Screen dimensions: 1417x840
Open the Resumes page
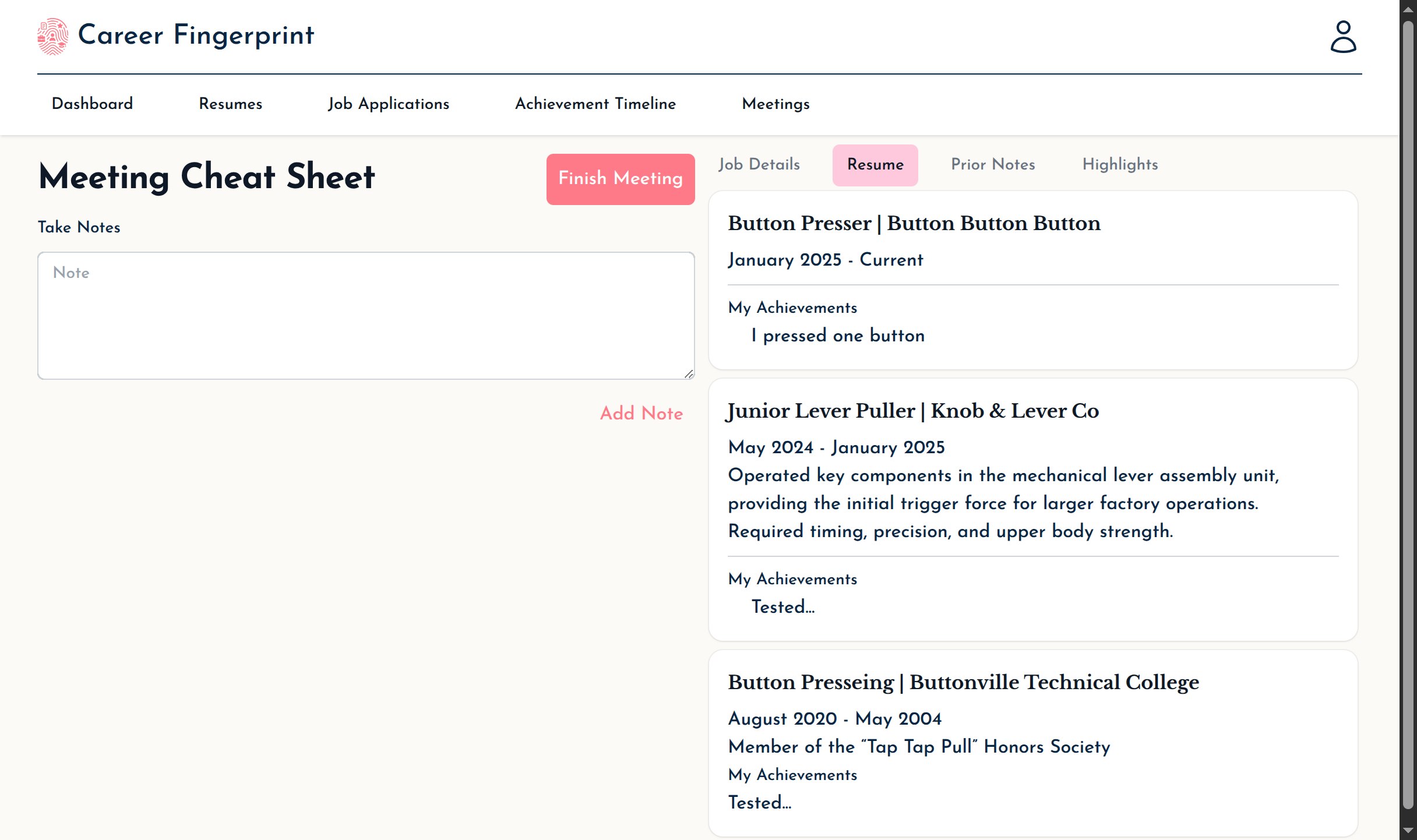pos(230,105)
